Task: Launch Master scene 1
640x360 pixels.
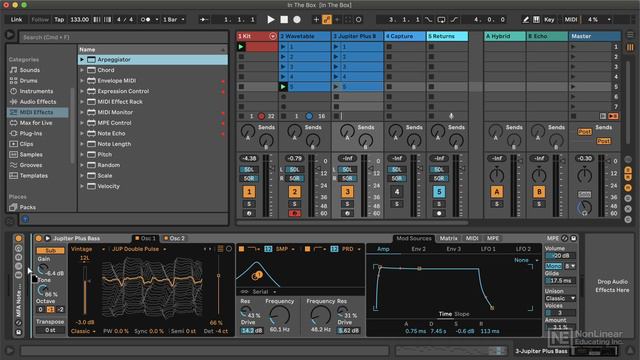Action: click(573, 47)
